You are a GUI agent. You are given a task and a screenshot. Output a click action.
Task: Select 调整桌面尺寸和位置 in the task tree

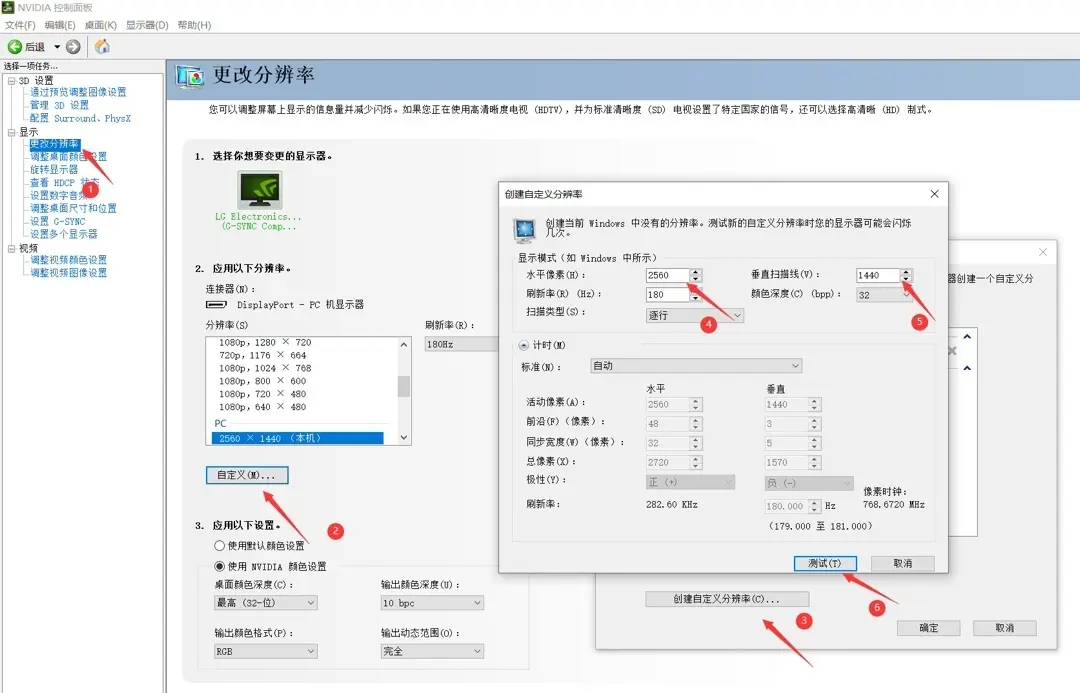(73, 208)
